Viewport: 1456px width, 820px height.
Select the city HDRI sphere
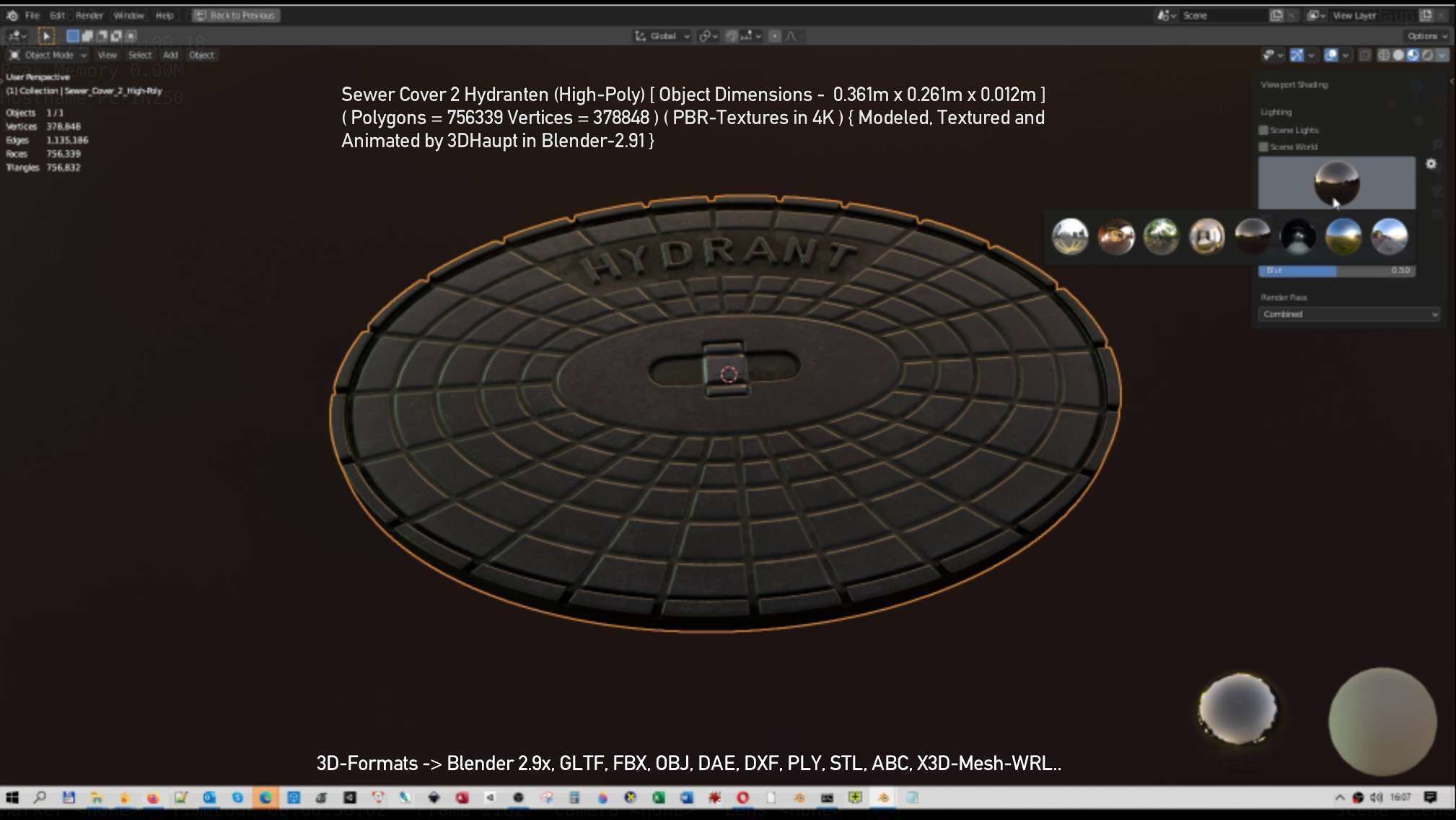(1070, 236)
